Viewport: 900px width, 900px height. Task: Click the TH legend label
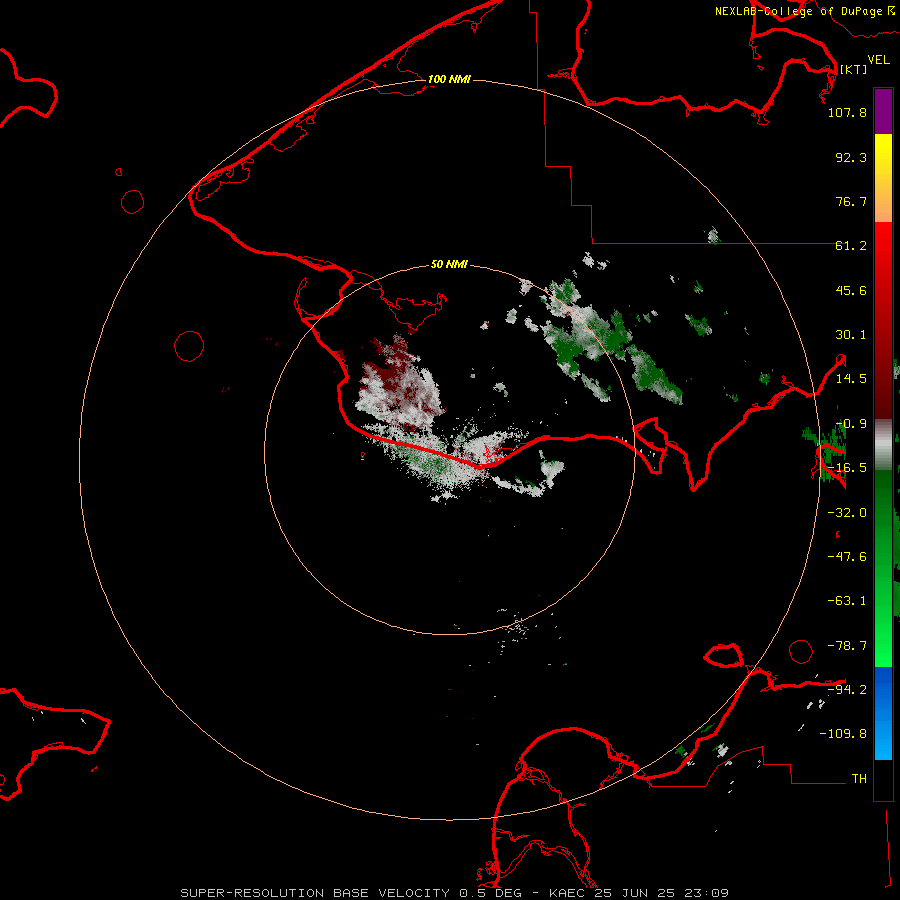click(859, 779)
